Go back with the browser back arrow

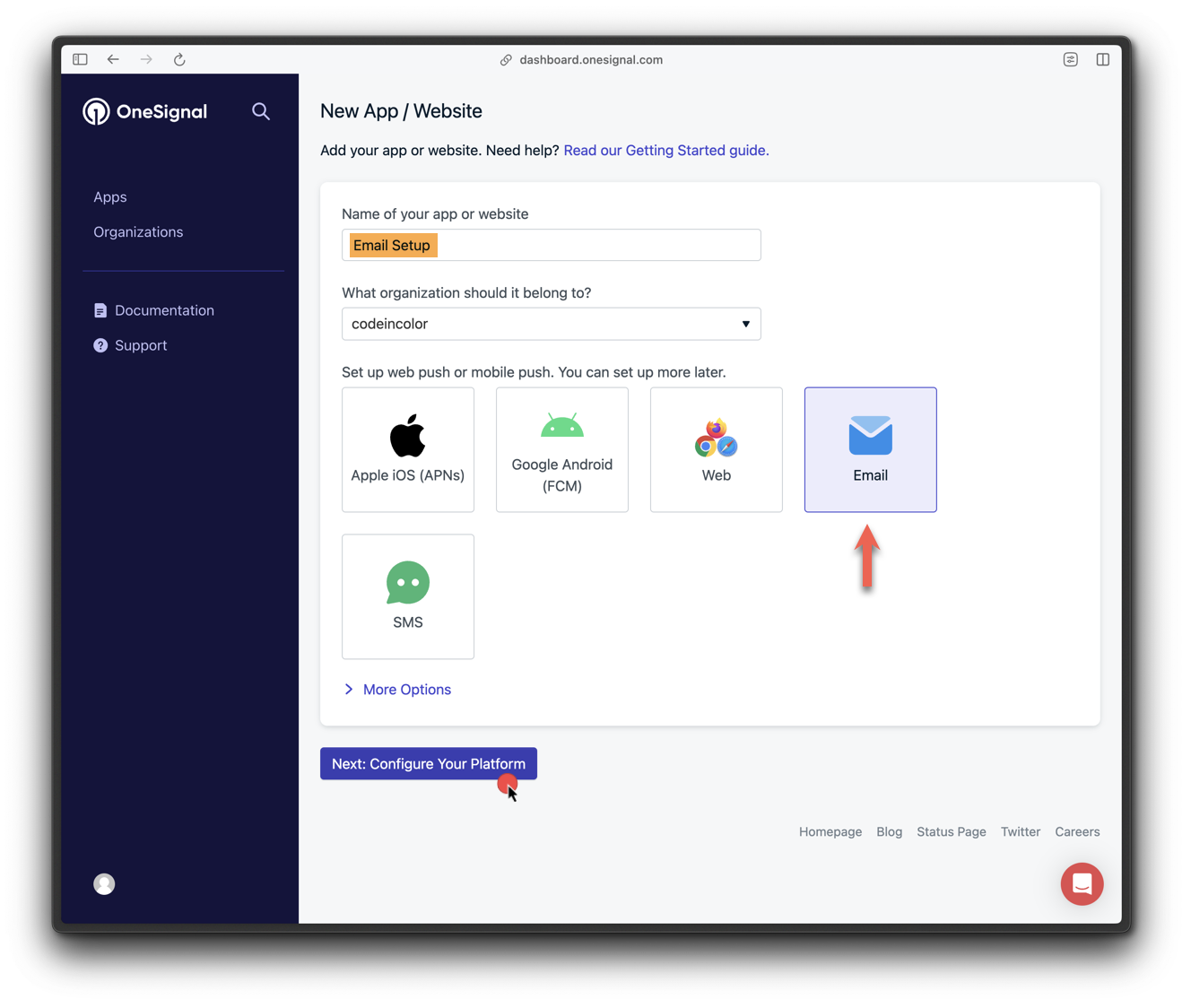point(113,59)
